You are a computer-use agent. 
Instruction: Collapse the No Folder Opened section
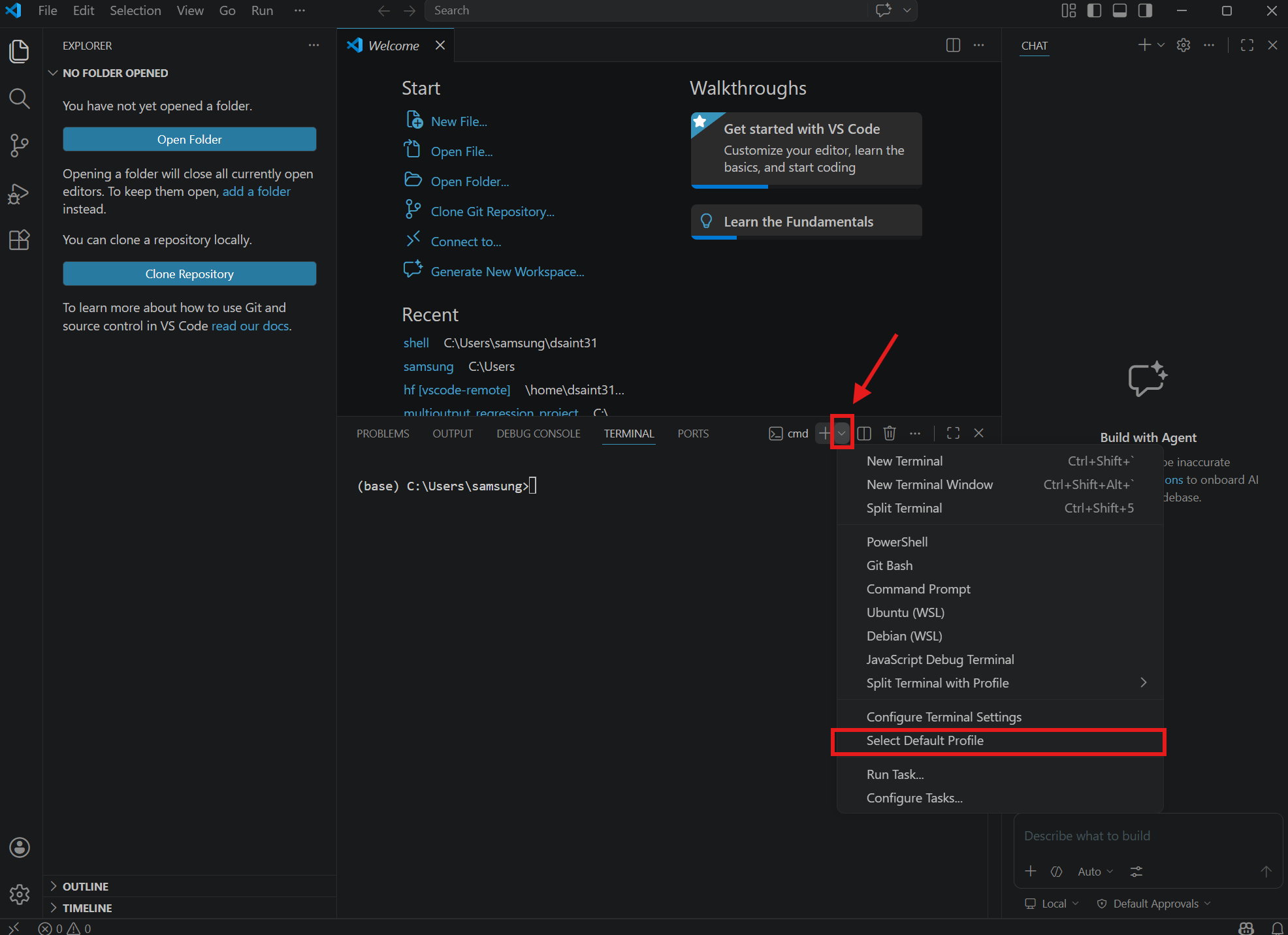[189, 73]
